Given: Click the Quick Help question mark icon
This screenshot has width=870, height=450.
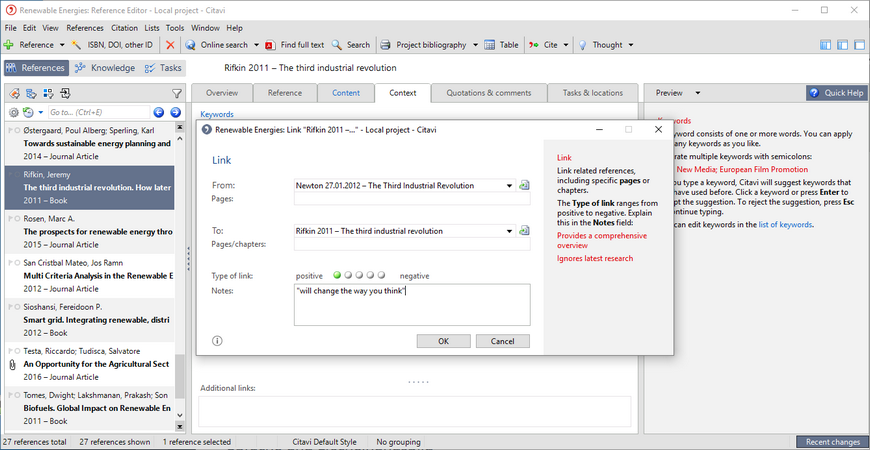Looking at the screenshot, I should click(814, 93).
